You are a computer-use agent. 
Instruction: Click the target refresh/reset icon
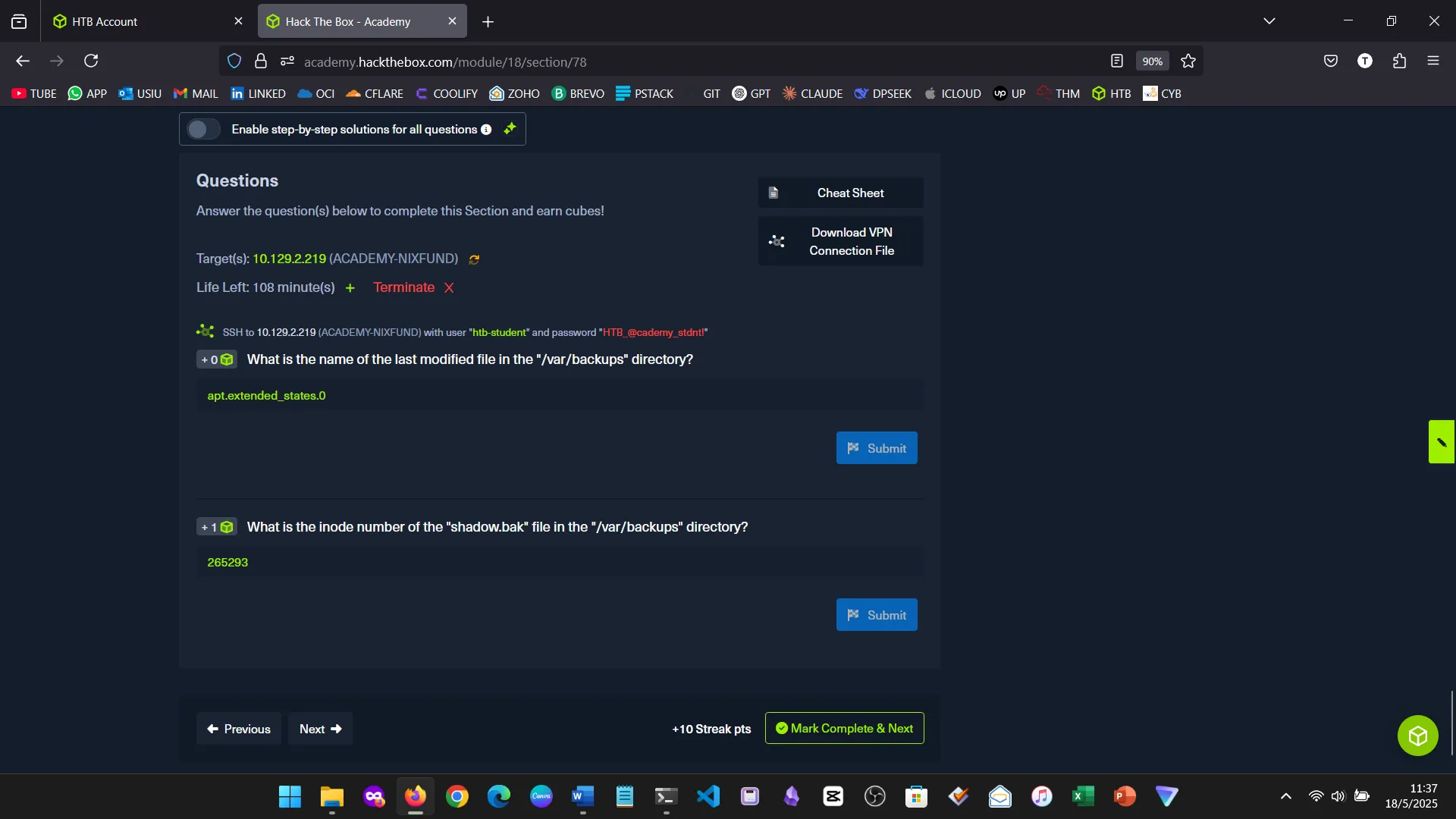[x=474, y=259]
